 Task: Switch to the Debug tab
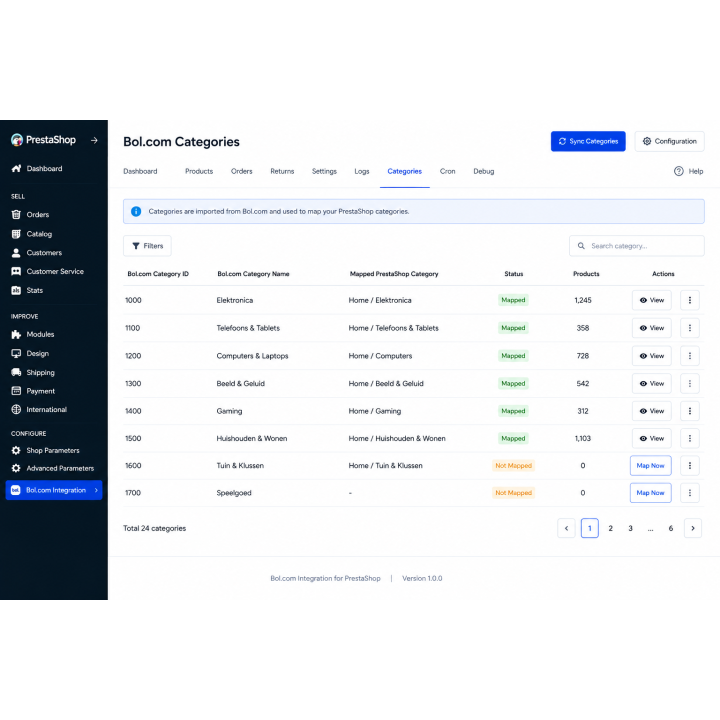(x=484, y=171)
